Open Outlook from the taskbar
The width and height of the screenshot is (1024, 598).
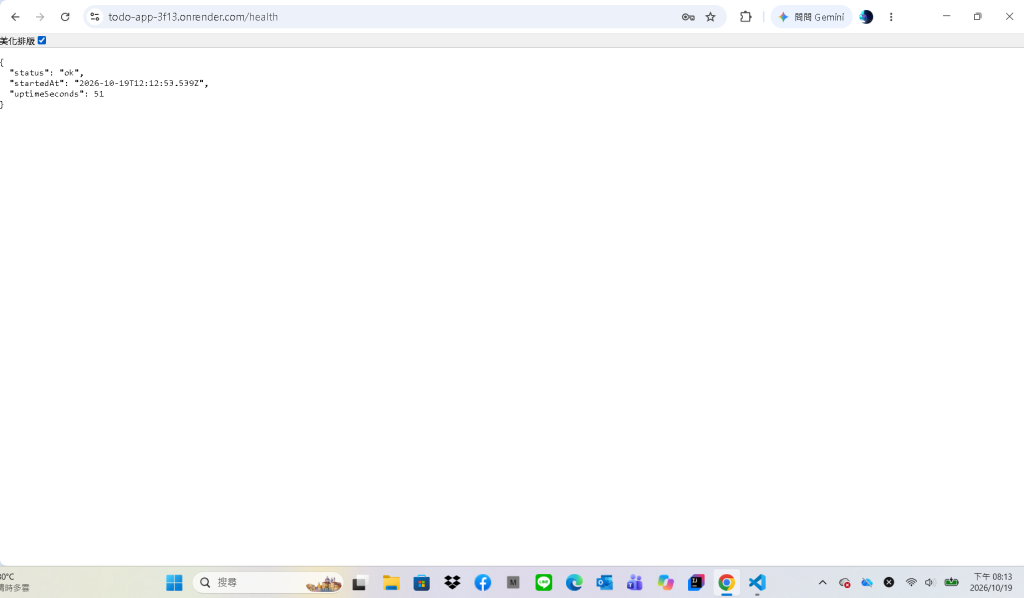605,582
